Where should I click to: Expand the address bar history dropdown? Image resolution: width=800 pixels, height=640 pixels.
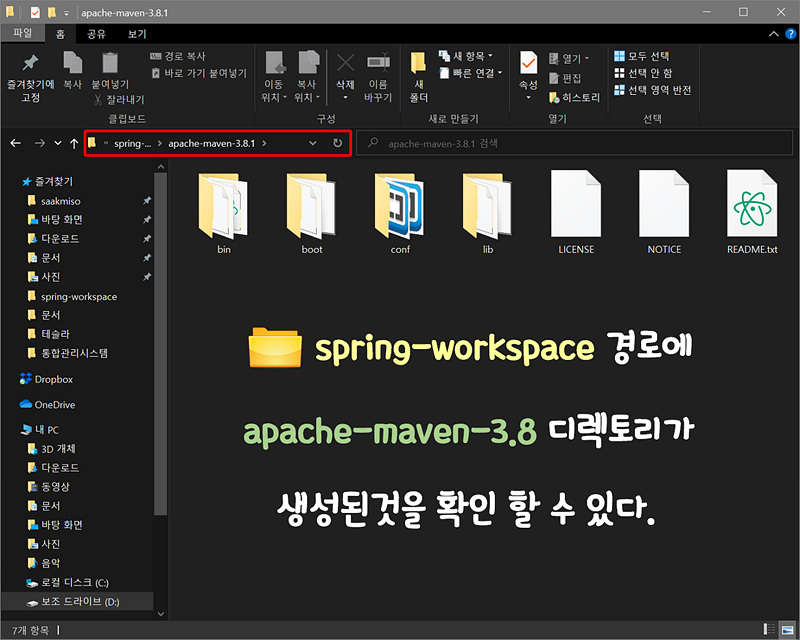coord(313,143)
